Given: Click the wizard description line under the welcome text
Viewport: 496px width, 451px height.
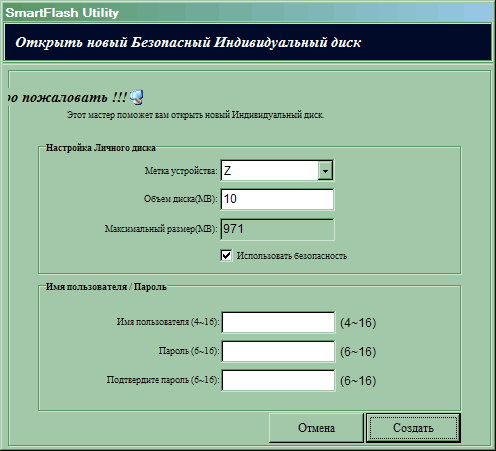Looking at the screenshot, I should coord(195,115).
